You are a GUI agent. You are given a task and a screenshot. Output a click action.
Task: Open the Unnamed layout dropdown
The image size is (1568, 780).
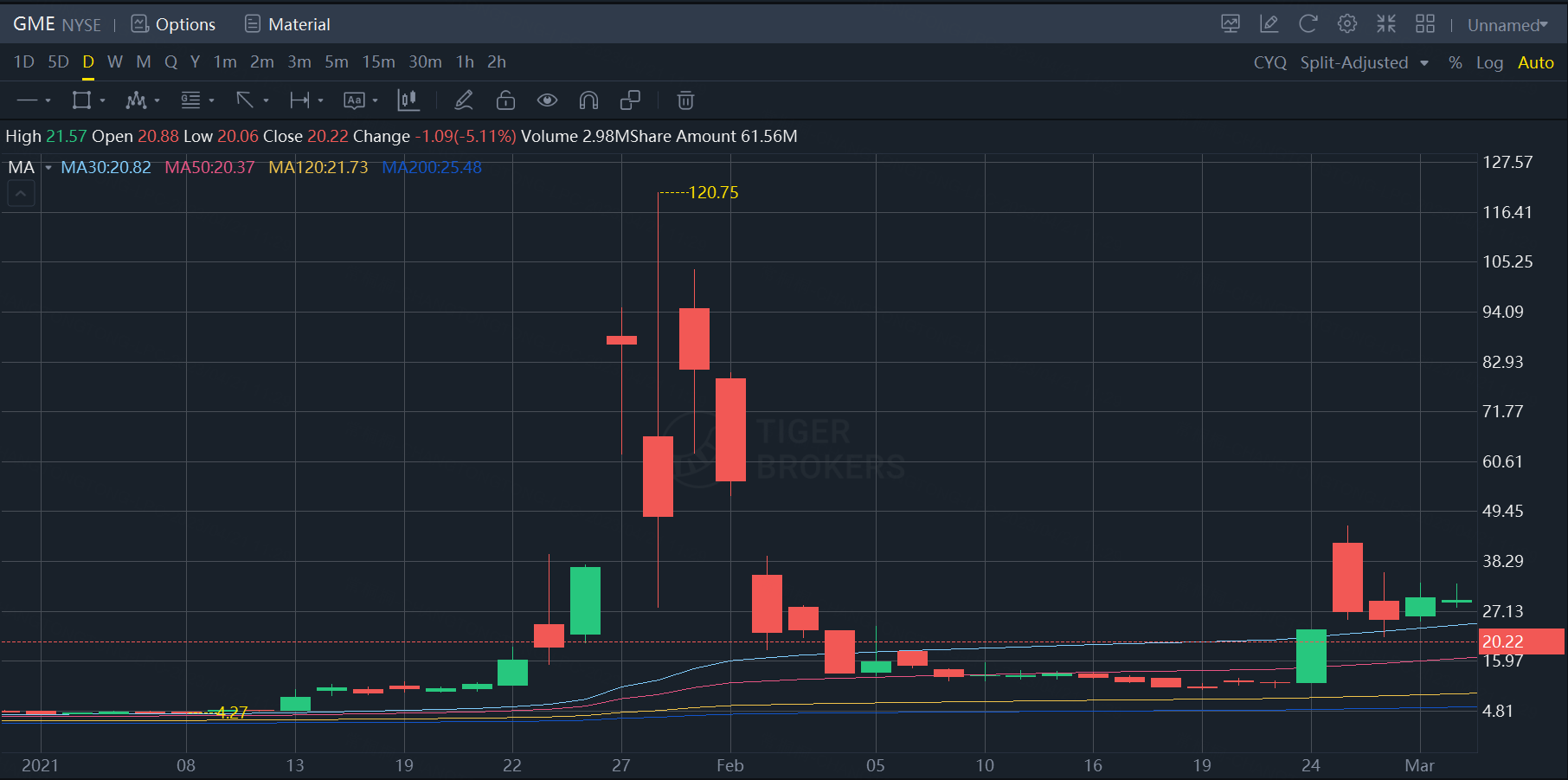(x=1507, y=25)
